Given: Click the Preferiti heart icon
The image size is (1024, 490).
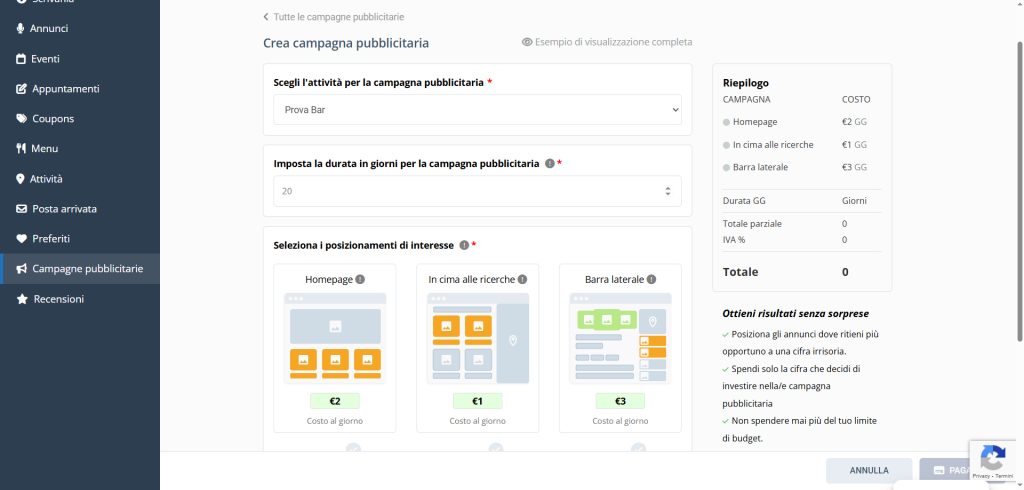Looking at the screenshot, I should pyautogui.click(x=21, y=239).
